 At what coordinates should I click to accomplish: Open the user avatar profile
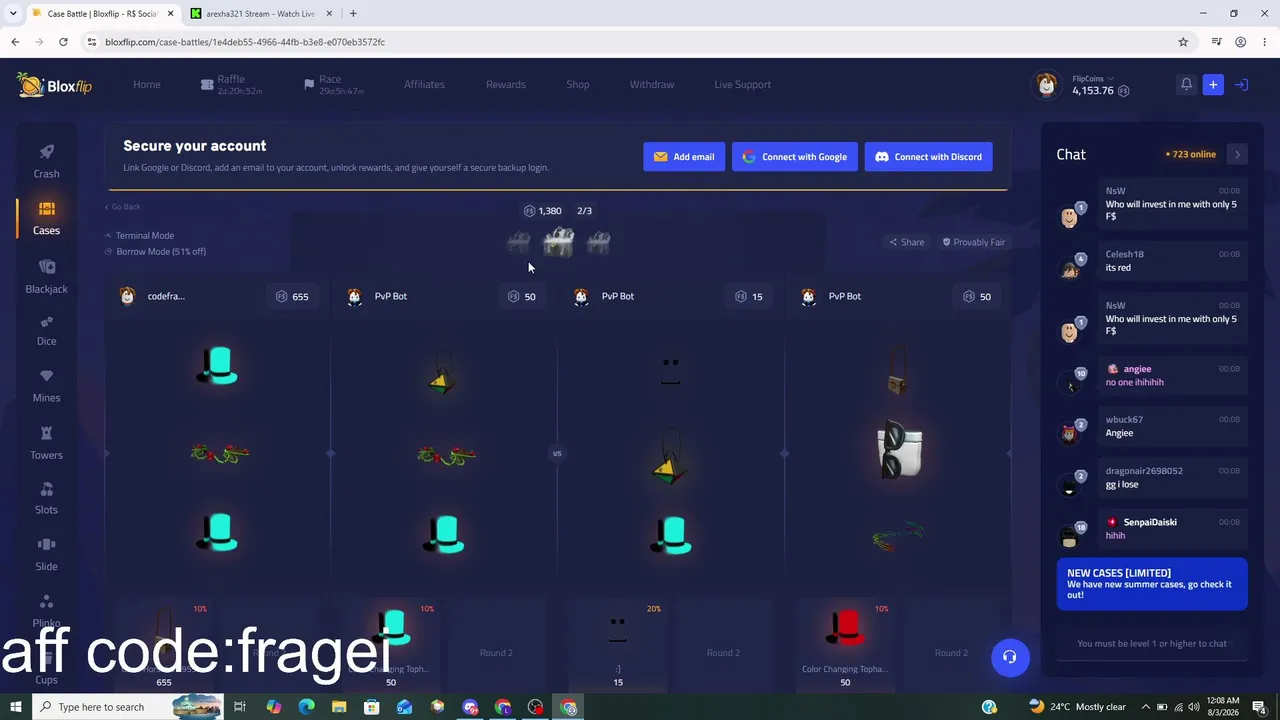(1047, 85)
